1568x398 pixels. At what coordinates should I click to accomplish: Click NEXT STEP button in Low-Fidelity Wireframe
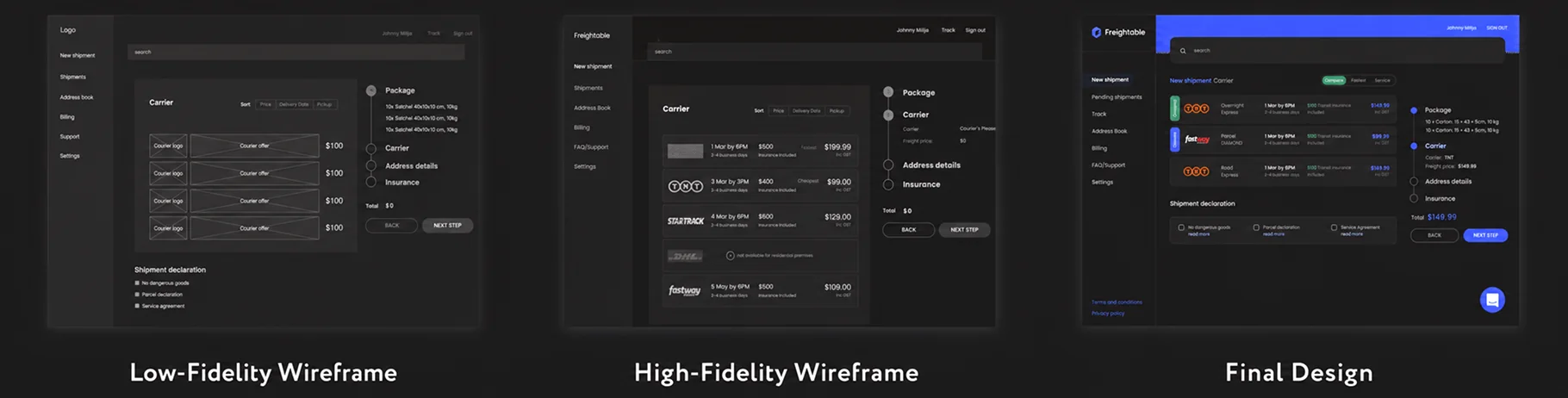point(447,226)
